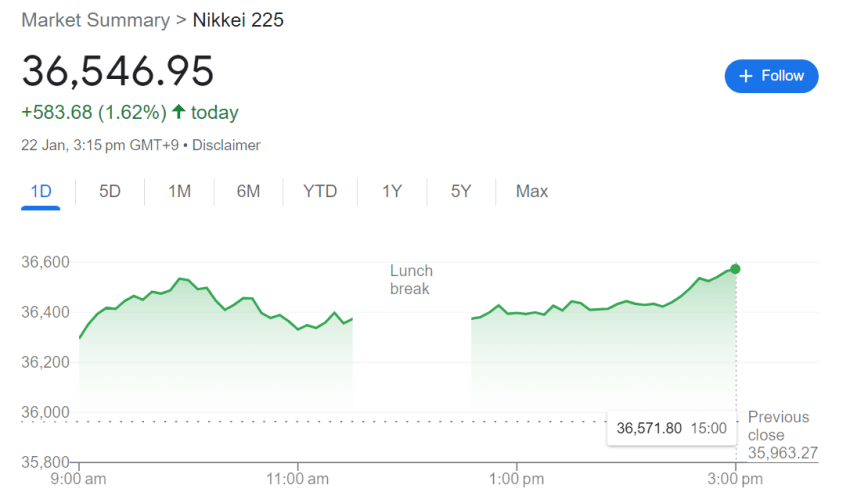The image size is (850, 503).
Task: Click the Previous close 35,963.27 label
Action: (x=782, y=435)
